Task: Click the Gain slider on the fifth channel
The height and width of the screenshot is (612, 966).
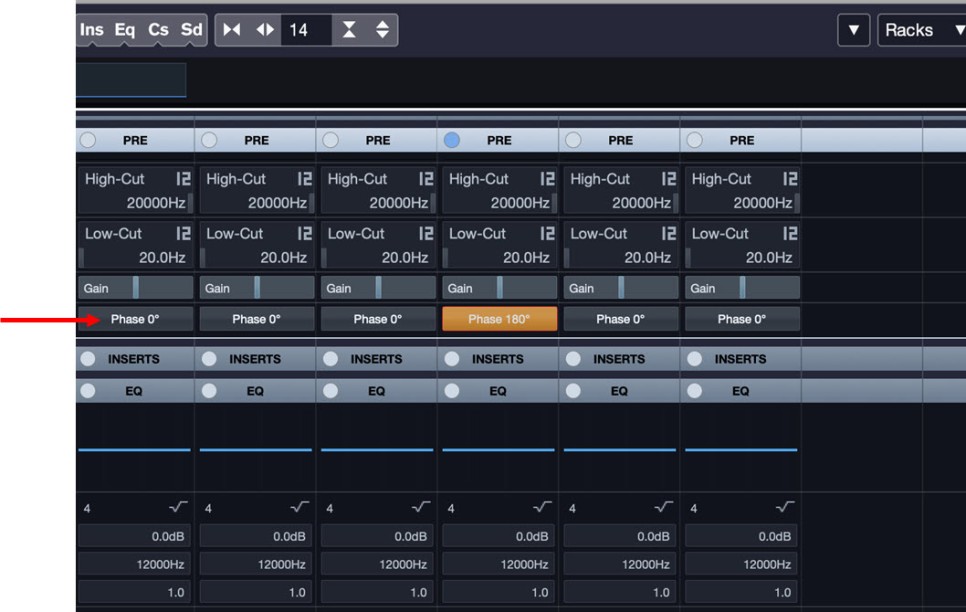Action: [620, 288]
